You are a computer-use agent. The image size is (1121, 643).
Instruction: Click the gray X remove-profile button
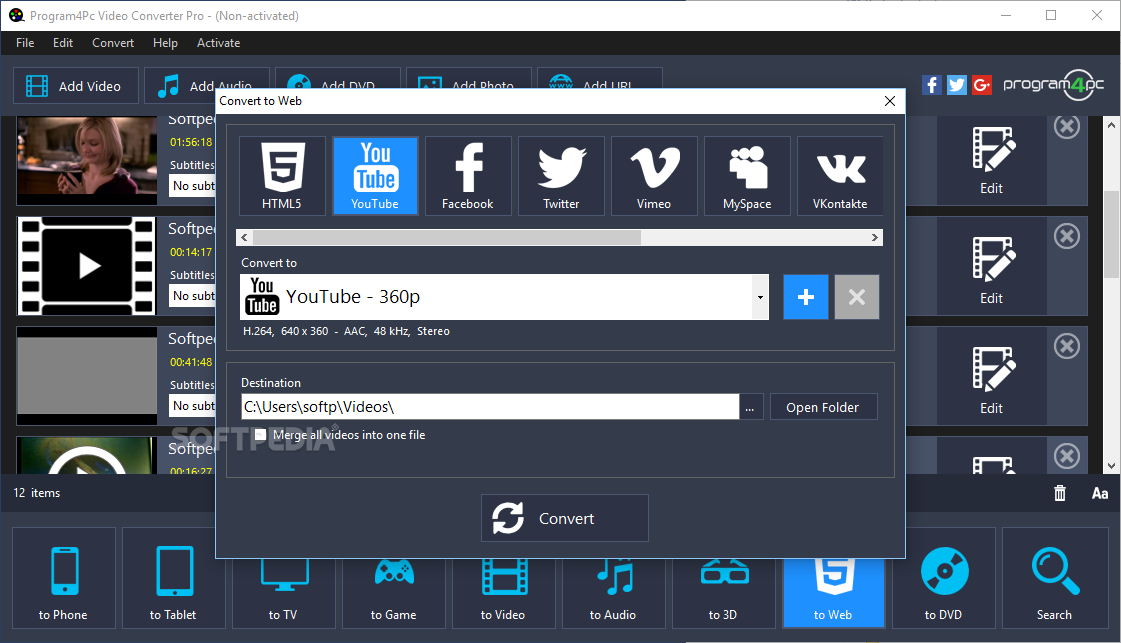tap(856, 297)
